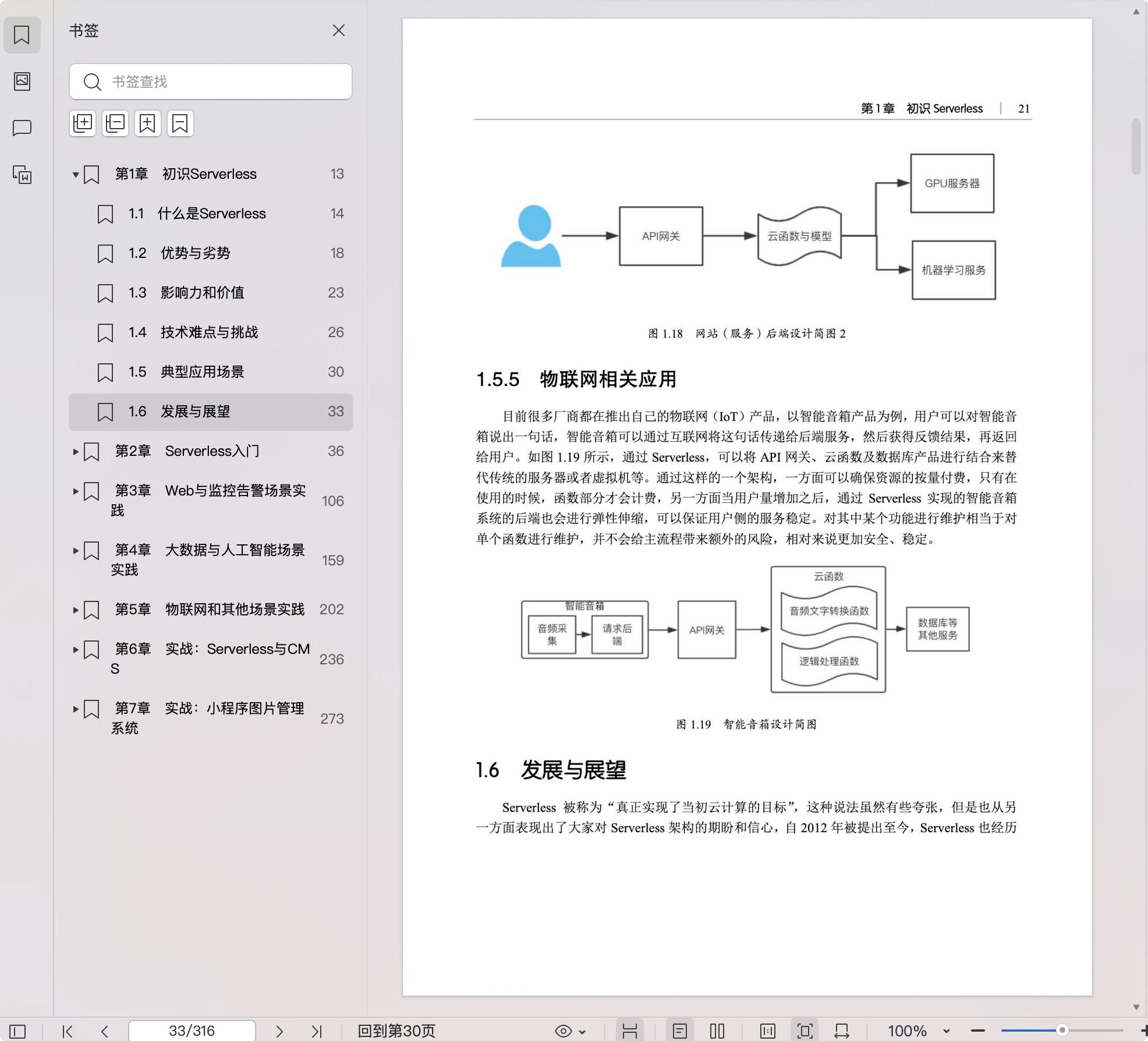Select fit width view icon
The height and width of the screenshot is (1041, 1148).
tap(842, 1031)
